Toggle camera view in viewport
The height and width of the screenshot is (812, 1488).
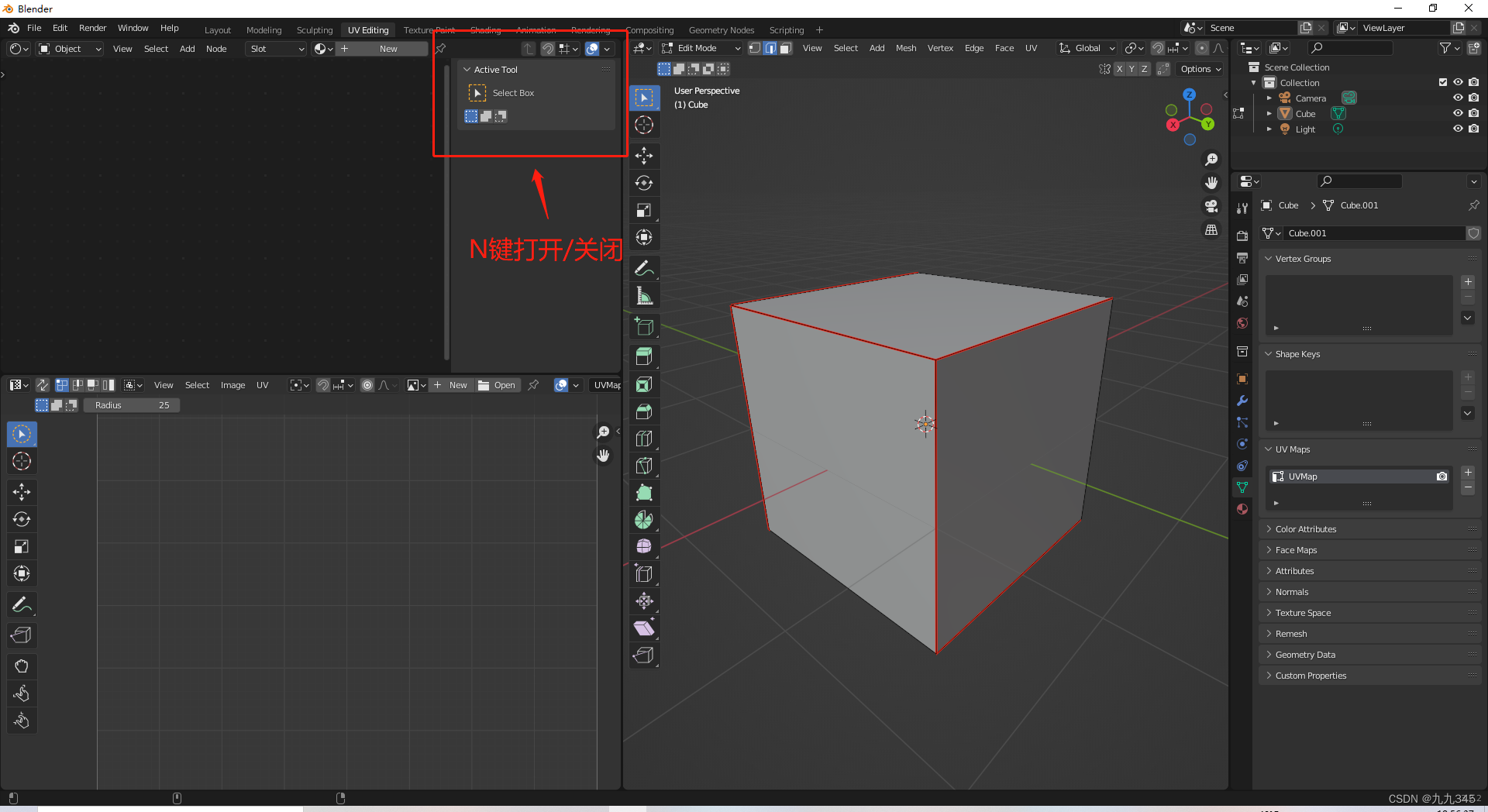(1211, 206)
